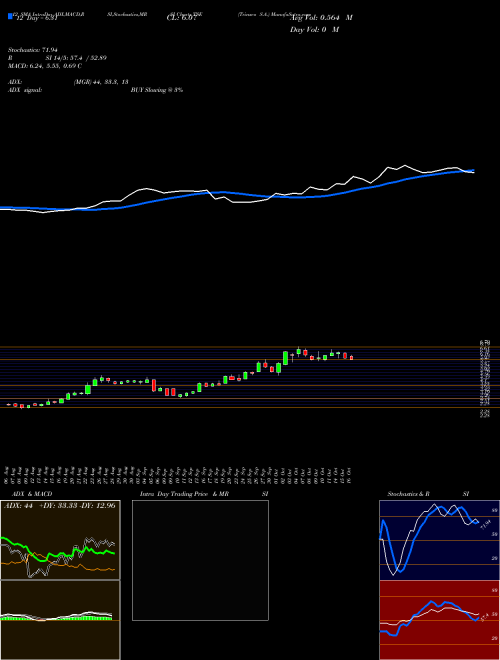Select the 'Avg Vol: 0.564 M' text
The width and height of the screenshot is (500, 660).
click(321, 18)
